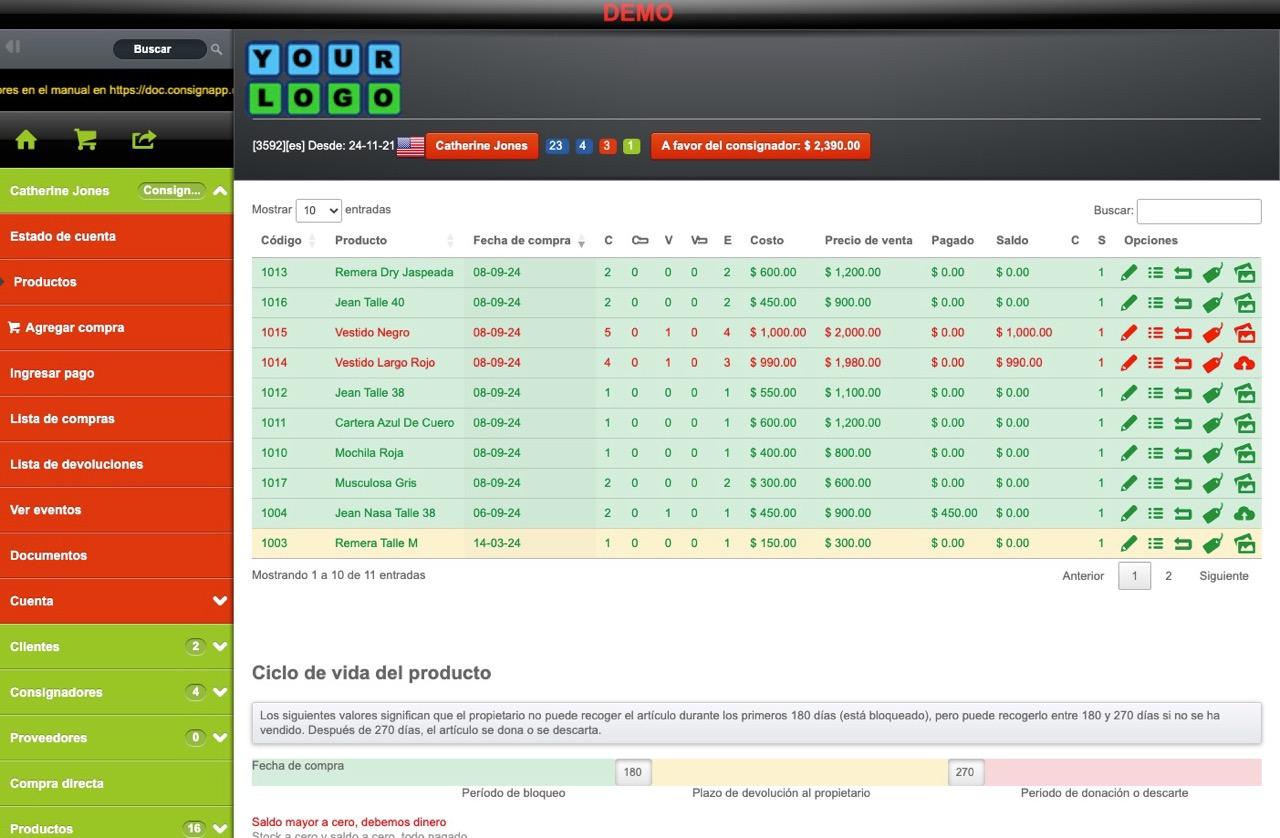
Task: Click the red pencil icon for Vestido Negro
Action: [x=1129, y=333]
